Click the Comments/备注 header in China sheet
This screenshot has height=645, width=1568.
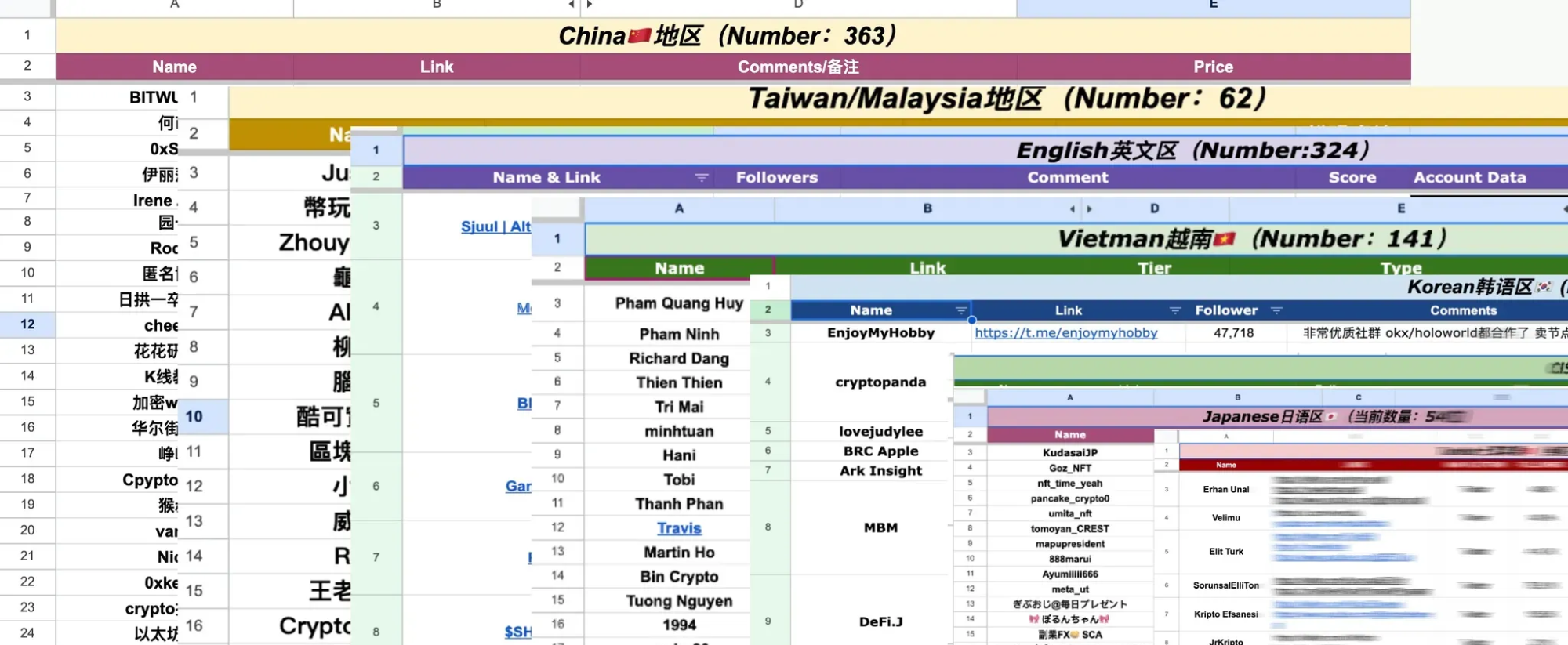click(798, 67)
